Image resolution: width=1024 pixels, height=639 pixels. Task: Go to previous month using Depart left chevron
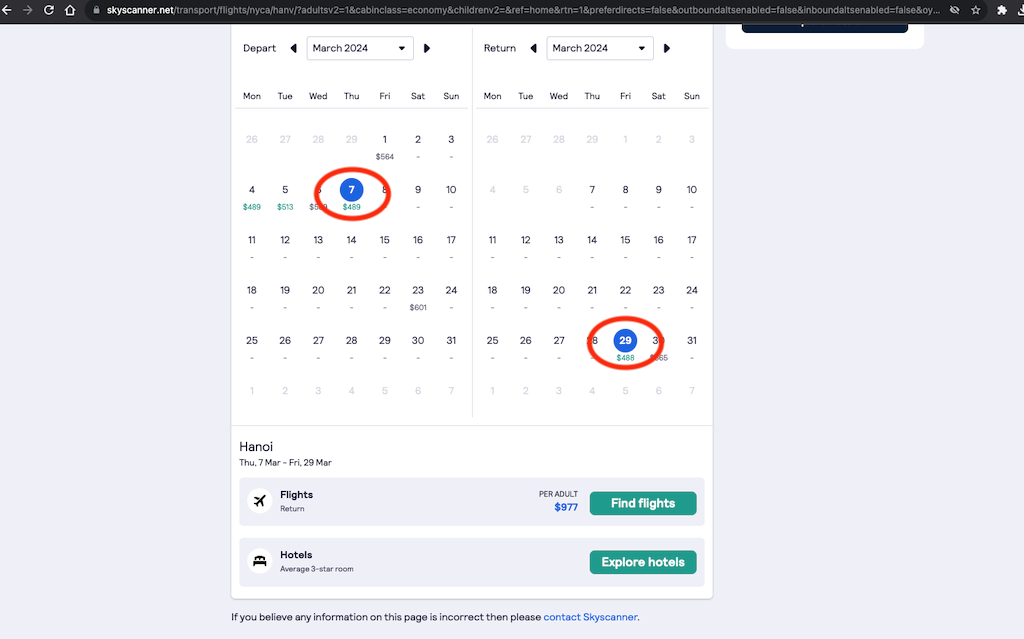(x=293, y=47)
